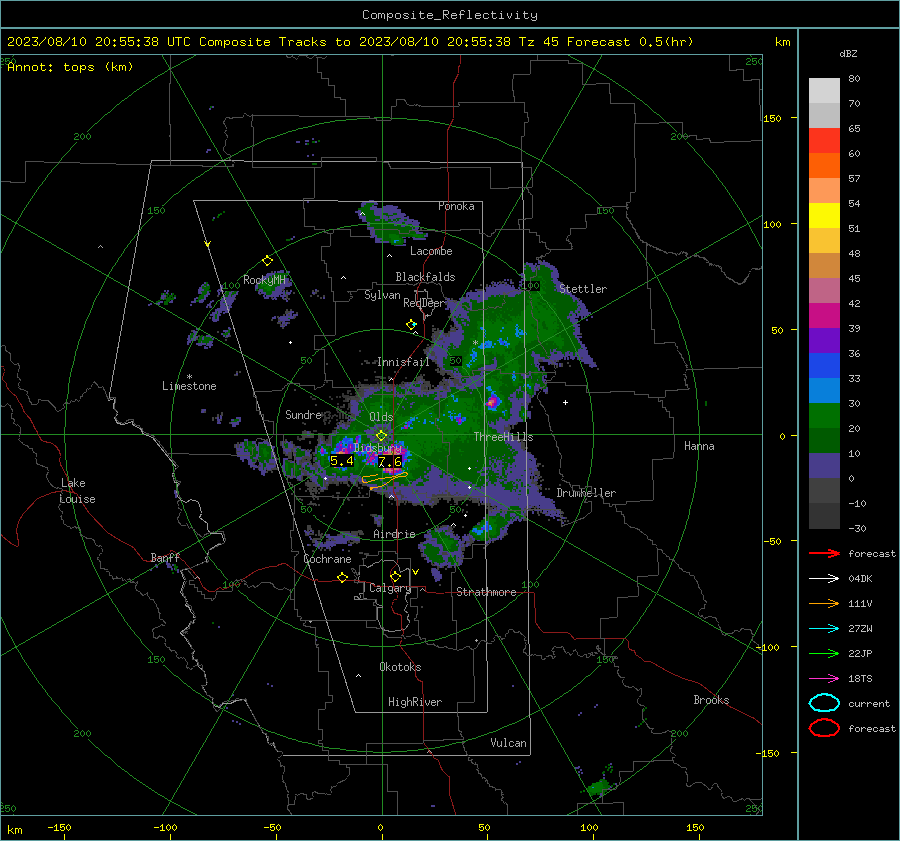Screen dimensions: 900x841
Task: Click the Blackfalds city label
Action: tap(425, 277)
